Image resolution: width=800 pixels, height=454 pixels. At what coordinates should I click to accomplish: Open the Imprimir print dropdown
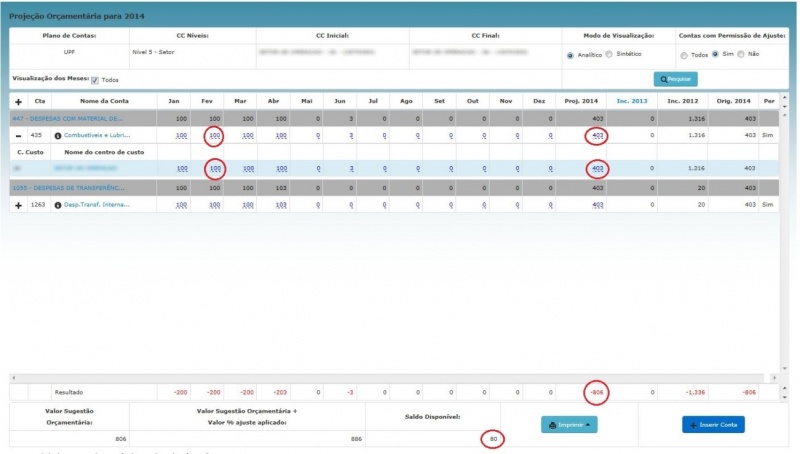coord(569,424)
